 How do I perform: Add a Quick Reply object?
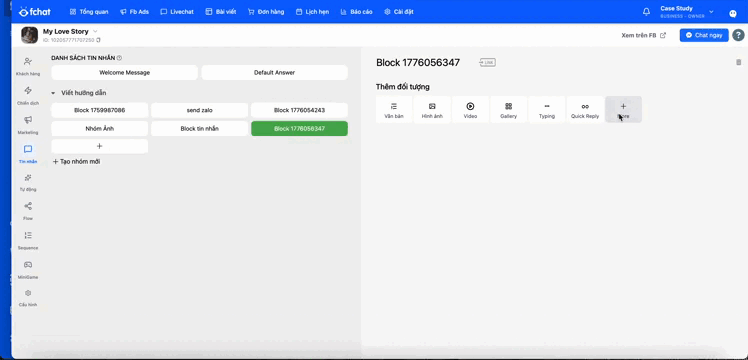[585, 110]
